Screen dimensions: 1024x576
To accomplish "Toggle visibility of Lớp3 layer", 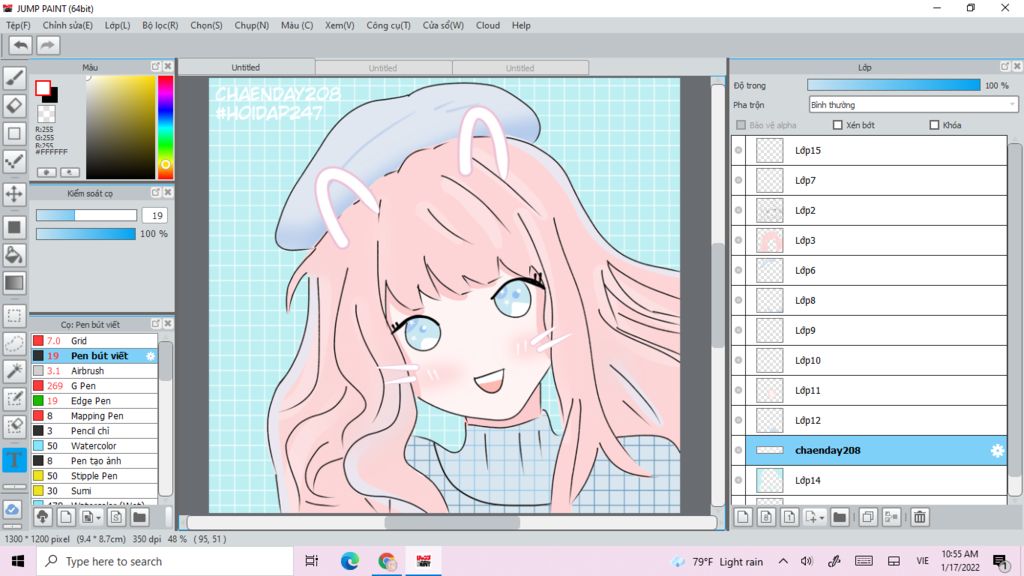I will click(739, 240).
